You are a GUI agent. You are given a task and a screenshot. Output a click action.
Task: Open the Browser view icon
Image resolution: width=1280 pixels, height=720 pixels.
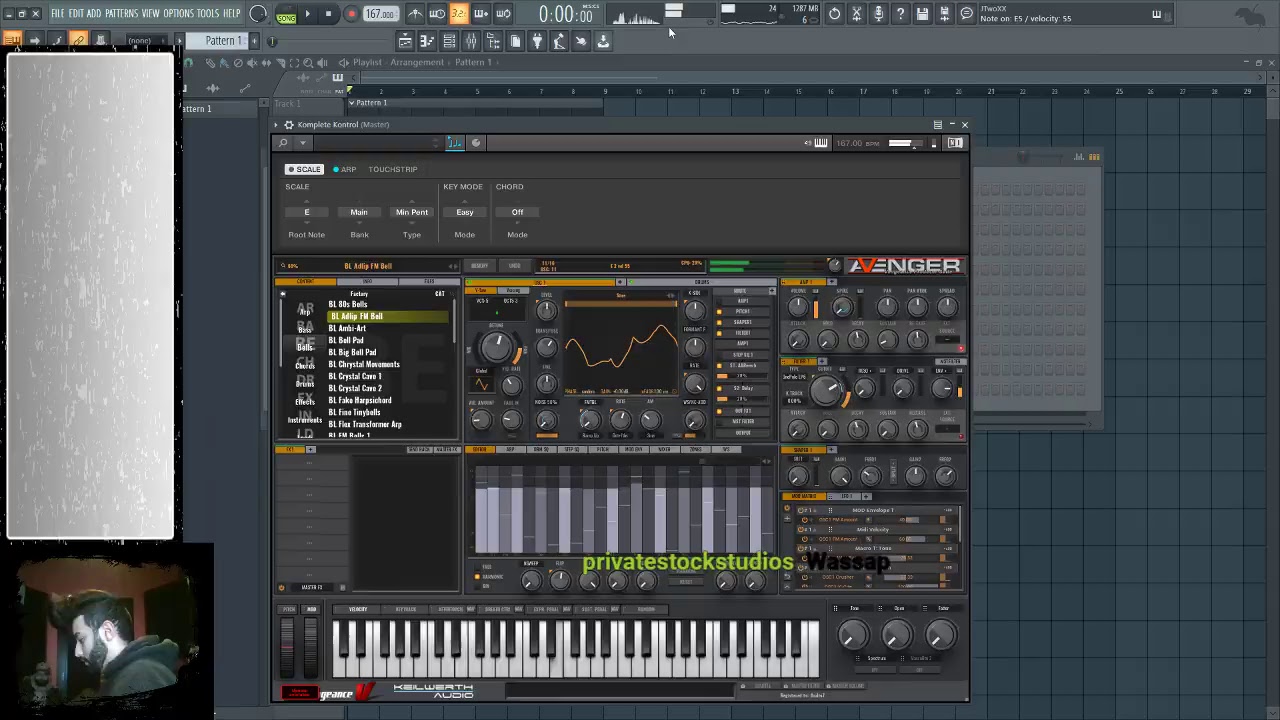click(x=493, y=41)
